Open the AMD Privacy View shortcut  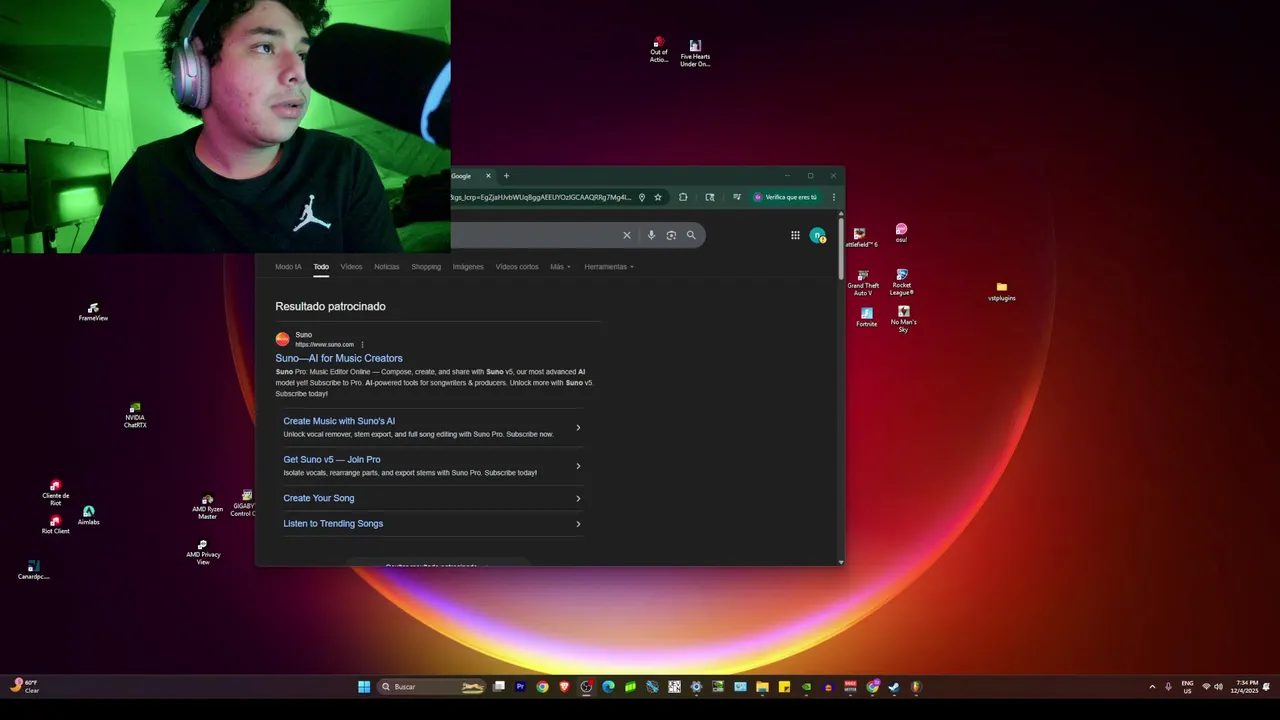[203, 552]
